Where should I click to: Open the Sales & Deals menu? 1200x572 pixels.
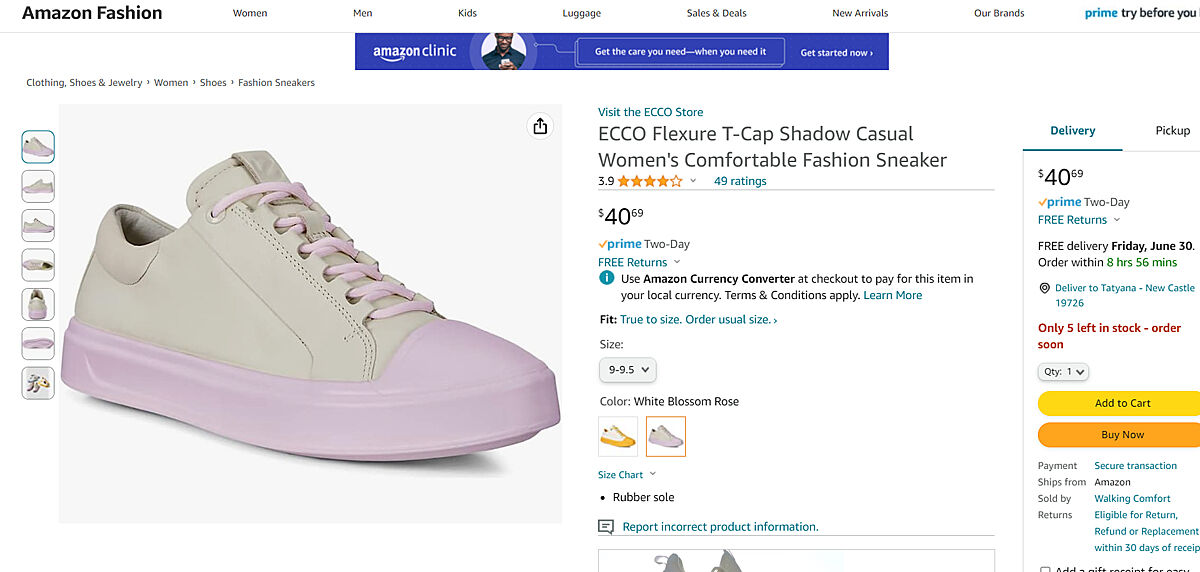pos(716,13)
